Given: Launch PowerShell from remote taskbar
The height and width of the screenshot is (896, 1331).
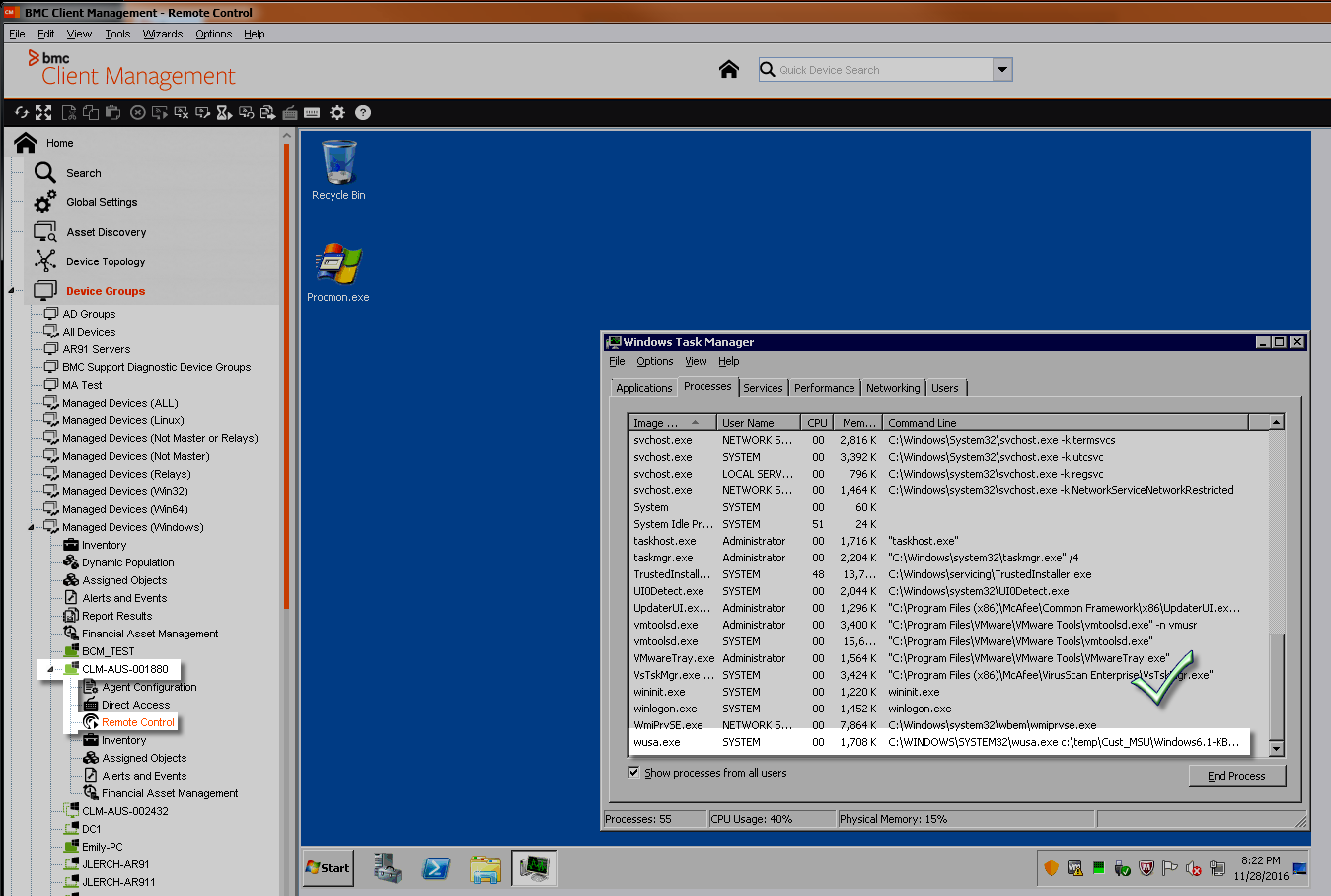Looking at the screenshot, I should point(435,867).
